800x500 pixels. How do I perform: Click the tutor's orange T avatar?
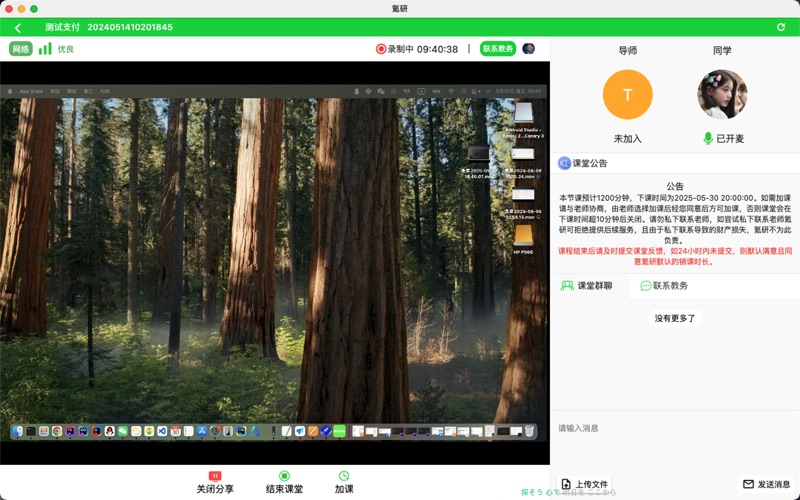point(627,95)
